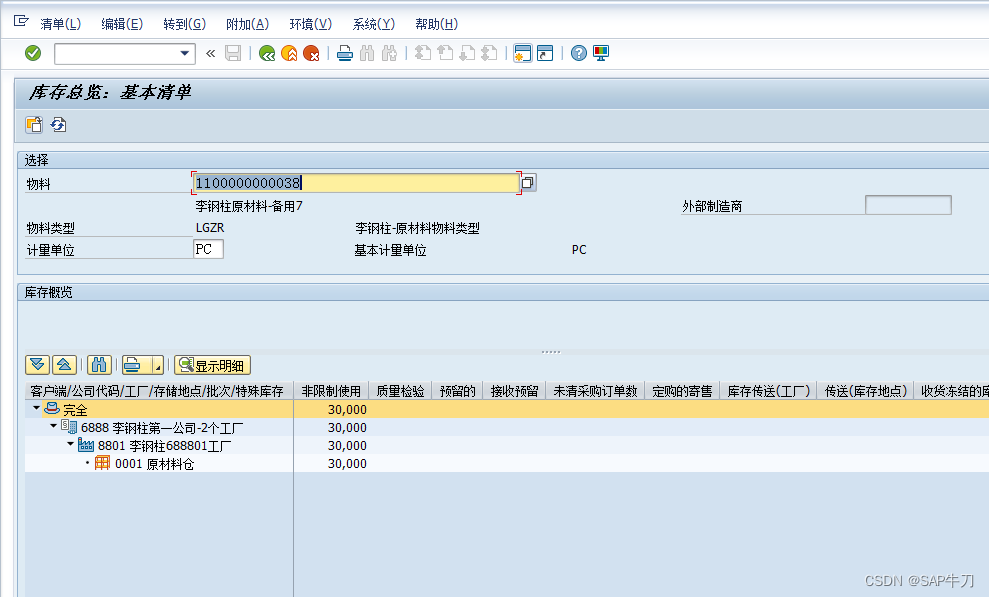Click the Customize Local Layout monitor icon
This screenshot has width=989, height=597.
(601, 54)
